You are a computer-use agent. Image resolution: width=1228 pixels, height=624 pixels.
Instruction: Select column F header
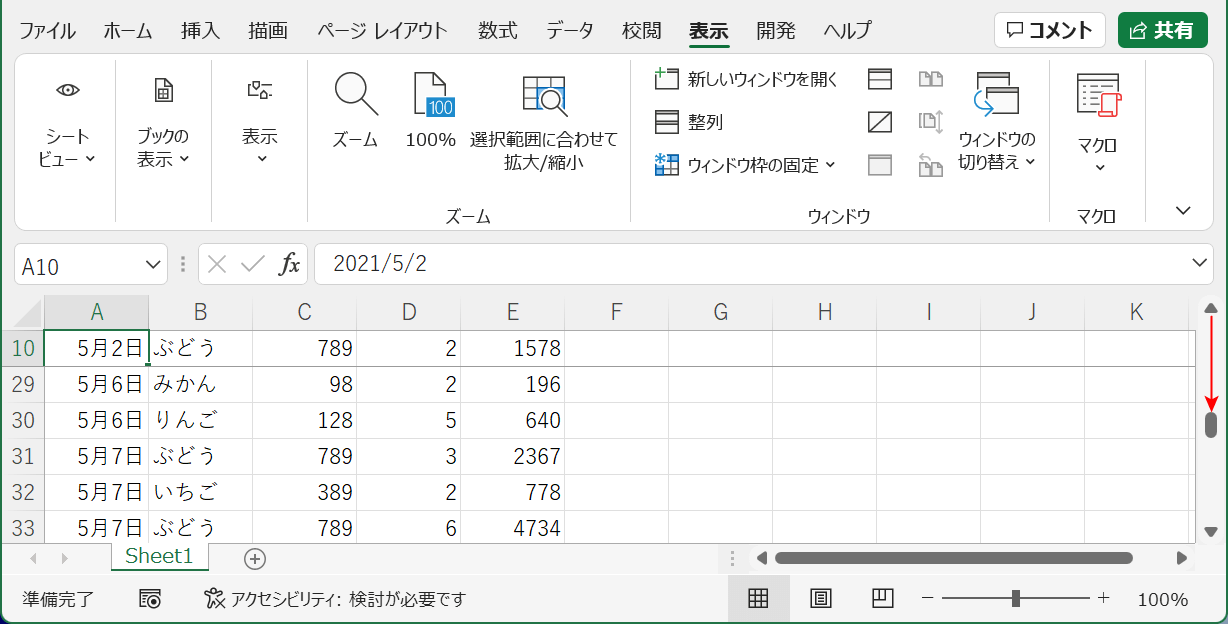[x=617, y=312]
